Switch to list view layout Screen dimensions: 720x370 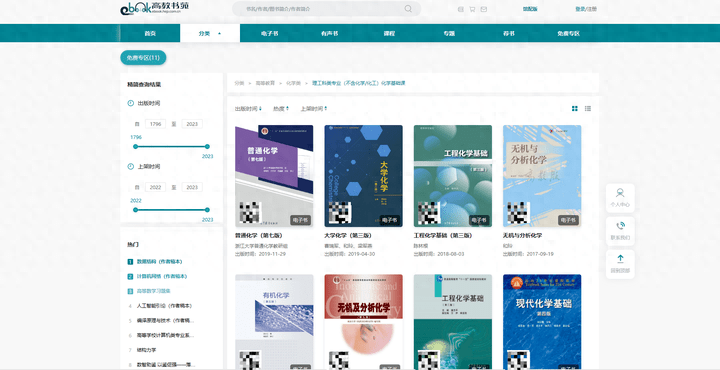point(588,109)
